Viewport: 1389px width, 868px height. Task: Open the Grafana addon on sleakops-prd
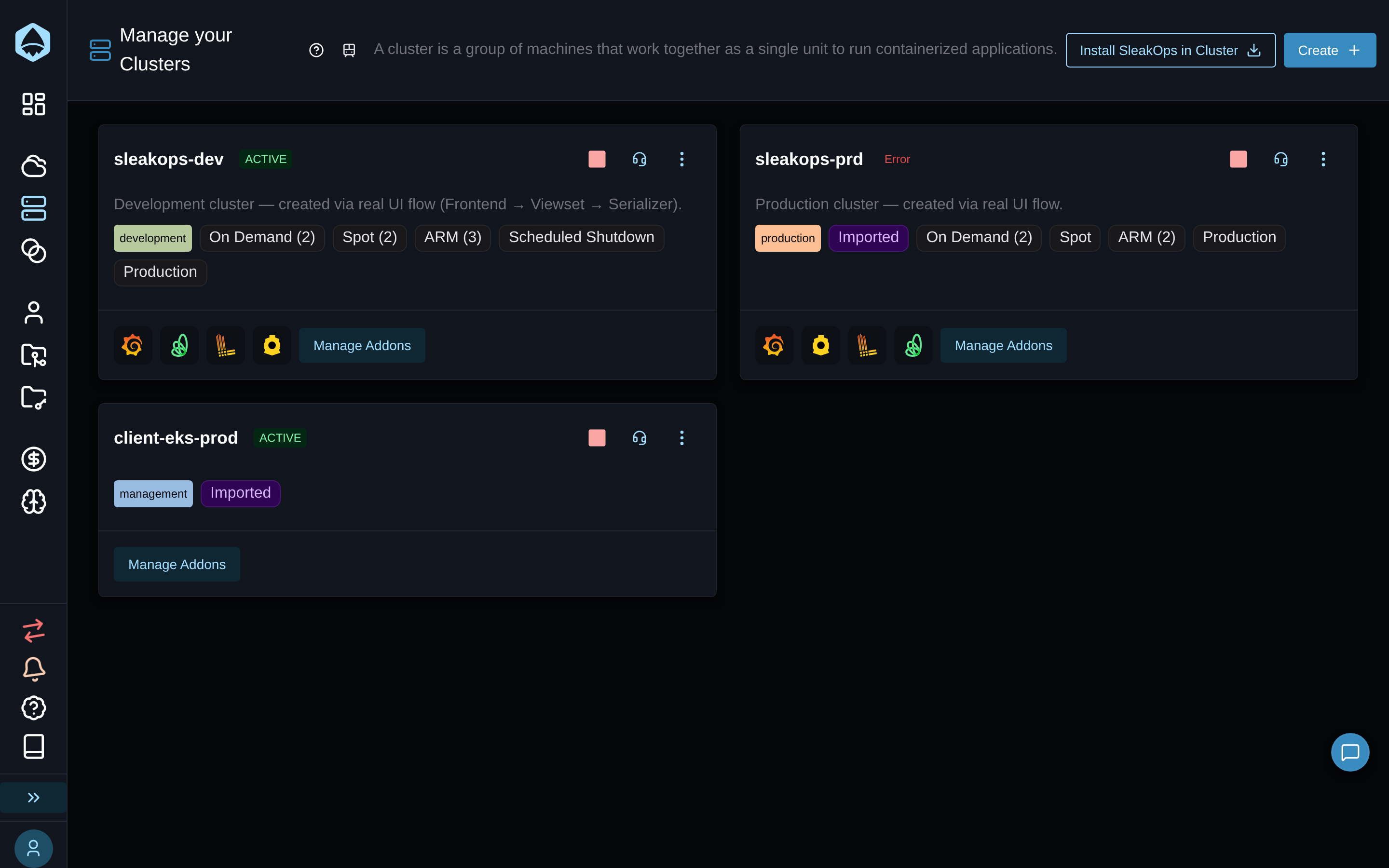774,346
